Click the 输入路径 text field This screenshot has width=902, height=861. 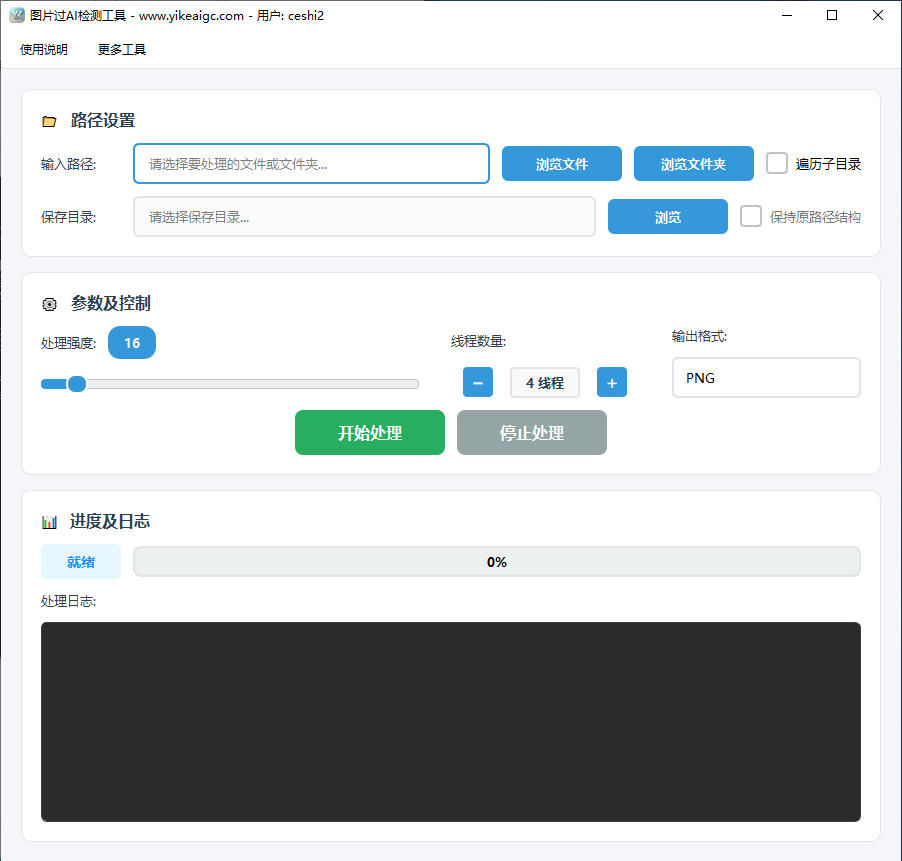click(311, 164)
